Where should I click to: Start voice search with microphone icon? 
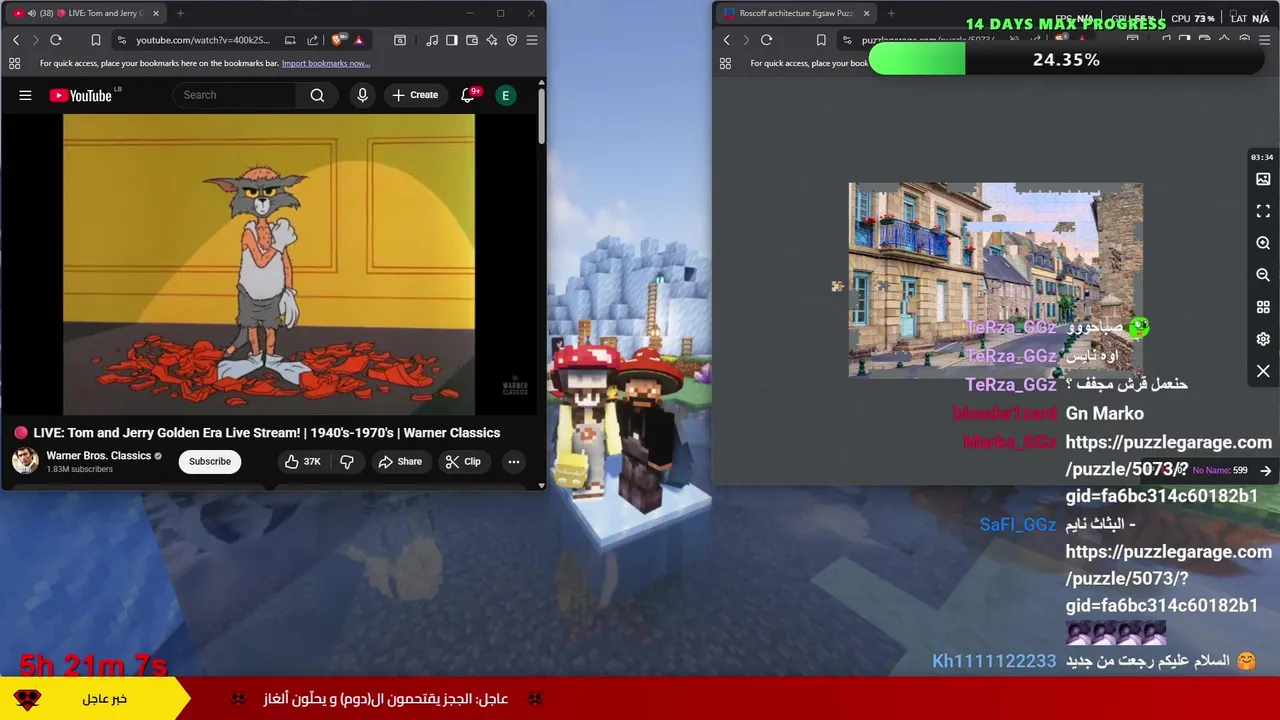(362, 95)
